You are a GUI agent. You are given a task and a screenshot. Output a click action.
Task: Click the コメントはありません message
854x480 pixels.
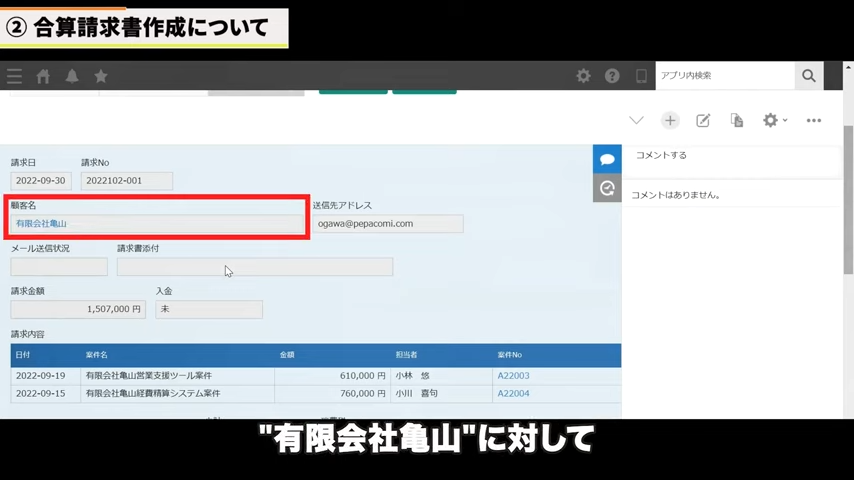tap(675, 195)
